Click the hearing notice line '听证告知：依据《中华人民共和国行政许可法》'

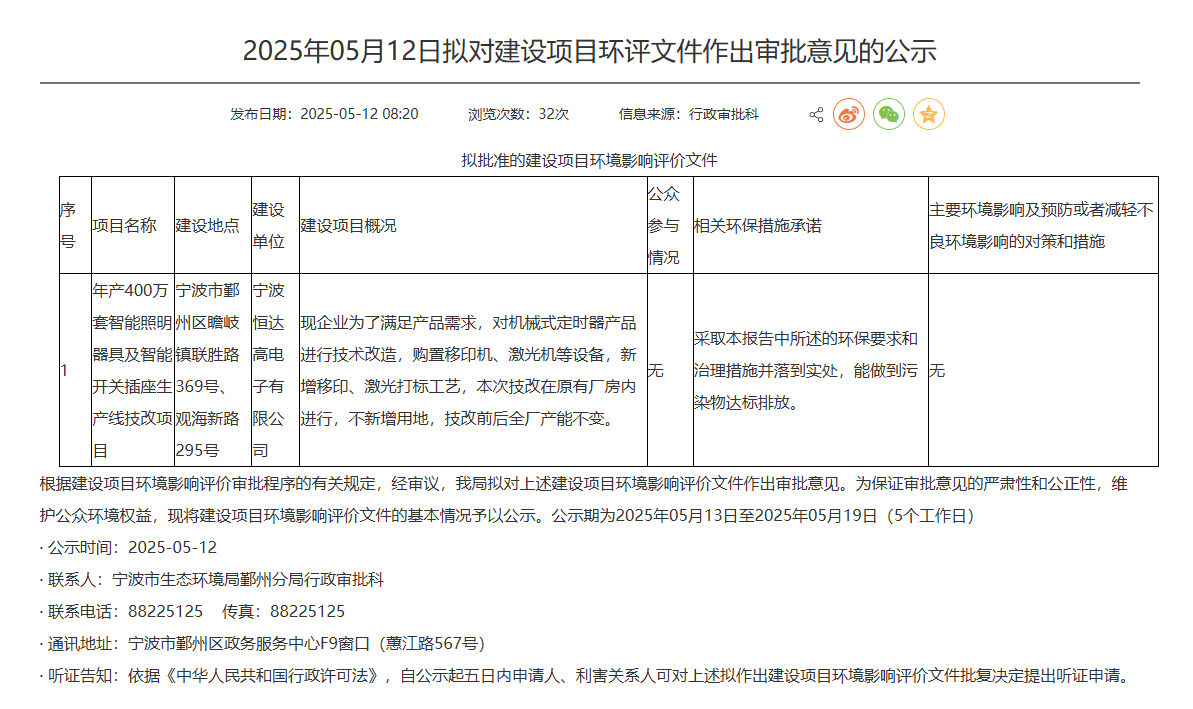click(587, 676)
